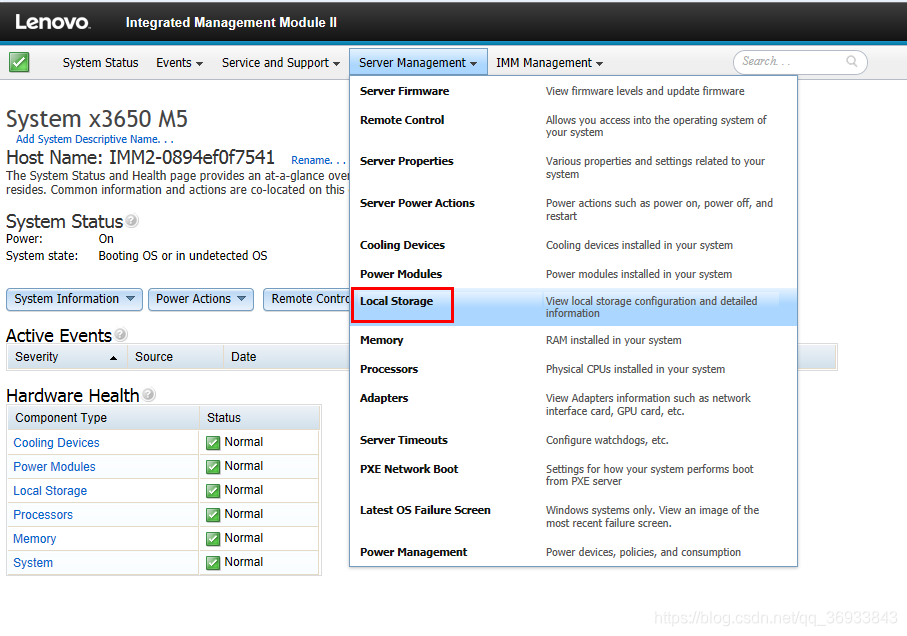Click Add System Descriptive Name link
This screenshot has height=636, width=907.
coord(94,139)
